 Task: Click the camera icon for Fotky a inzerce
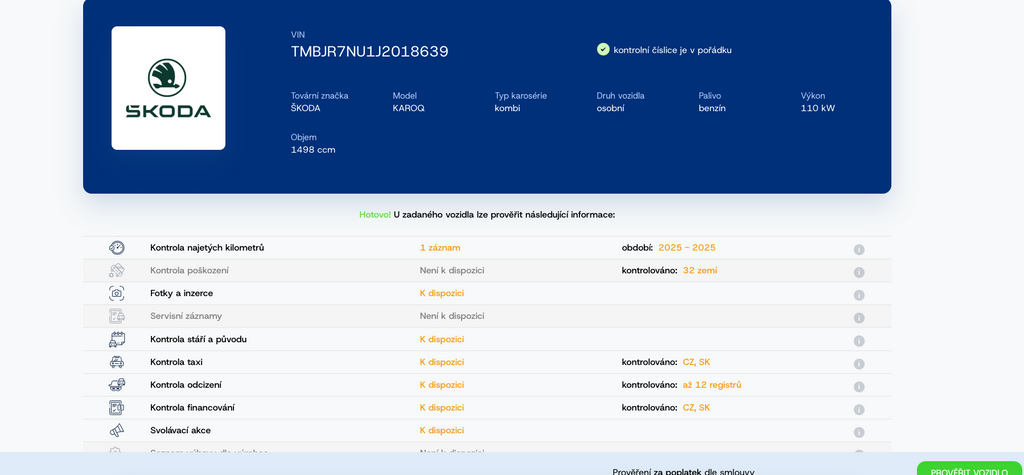coord(117,293)
